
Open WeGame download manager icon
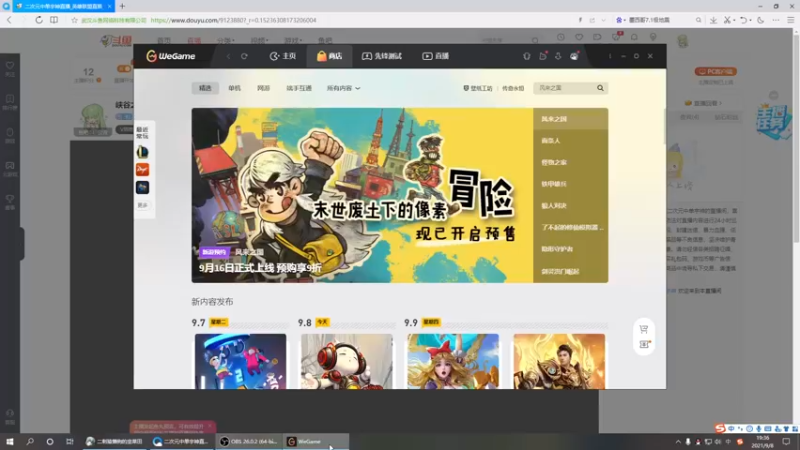click(558, 56)
